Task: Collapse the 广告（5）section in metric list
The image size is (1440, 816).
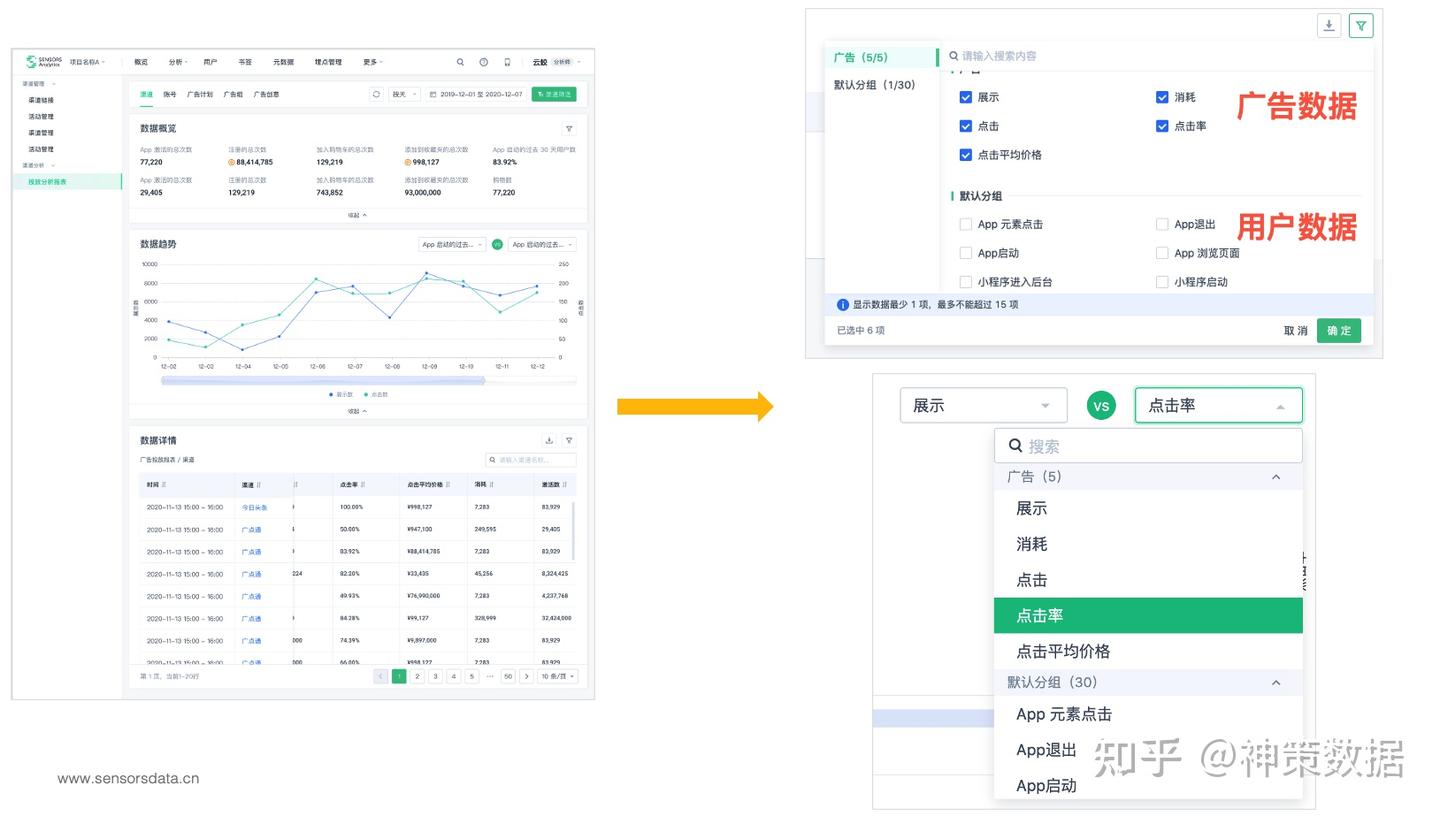Action: [x=1276, y=476]
